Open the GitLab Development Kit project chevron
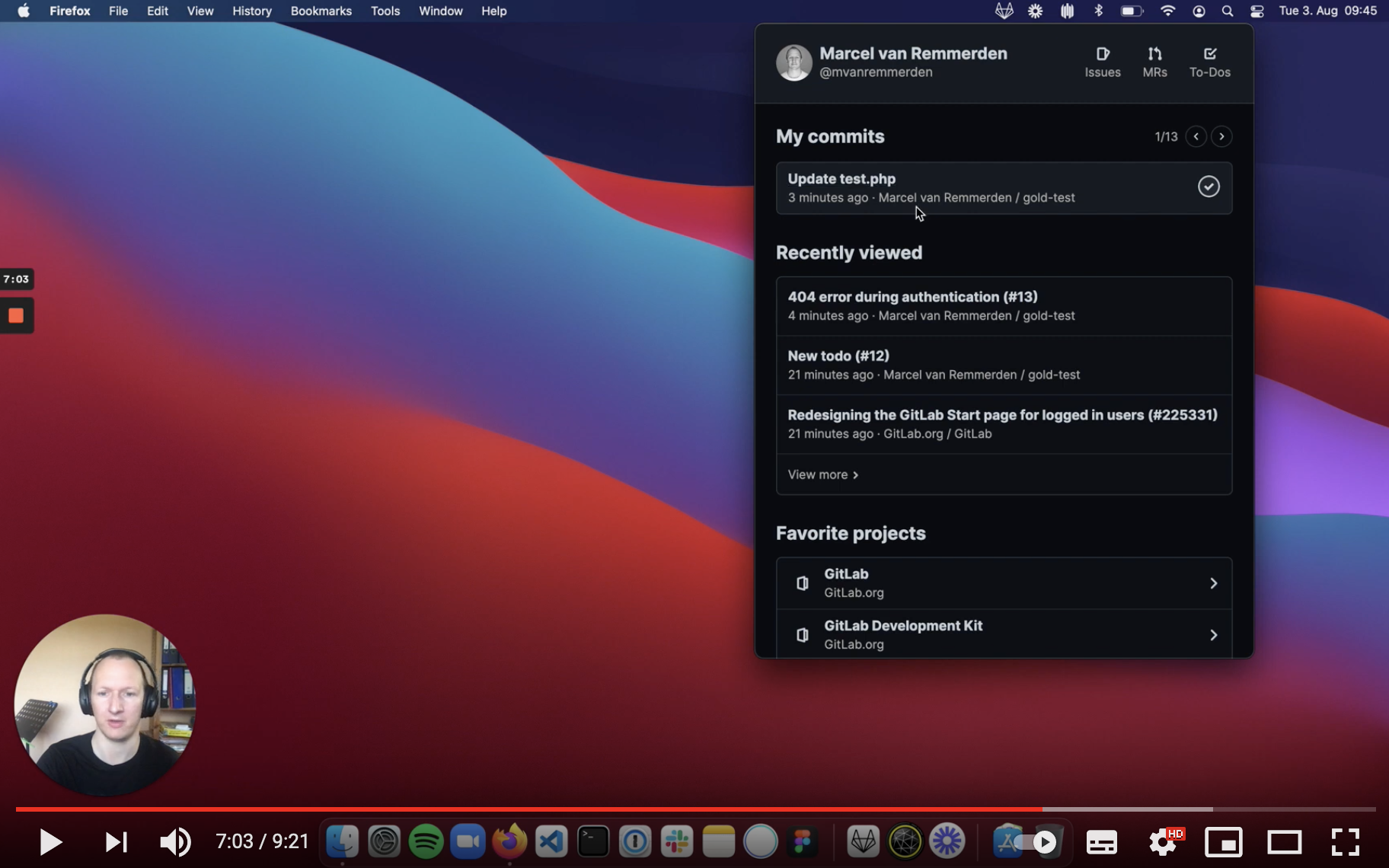Screen dimensions: 1389x868 (x=1213, y=635)
